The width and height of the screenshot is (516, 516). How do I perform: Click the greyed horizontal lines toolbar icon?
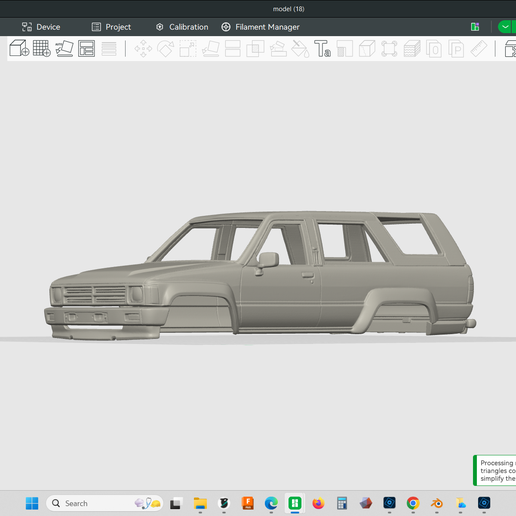(109, 49)
